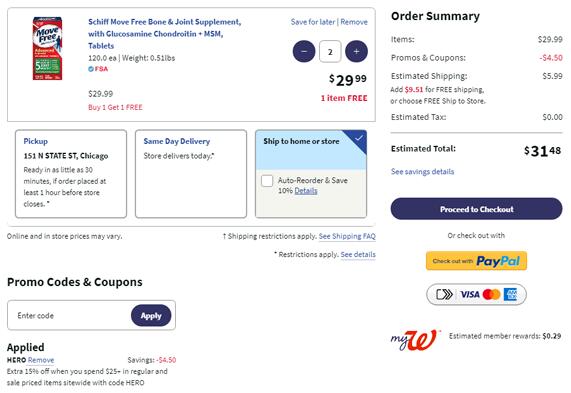571x393 pixels.
Task: Click the Move Free product image
Action: click(47, 48)
